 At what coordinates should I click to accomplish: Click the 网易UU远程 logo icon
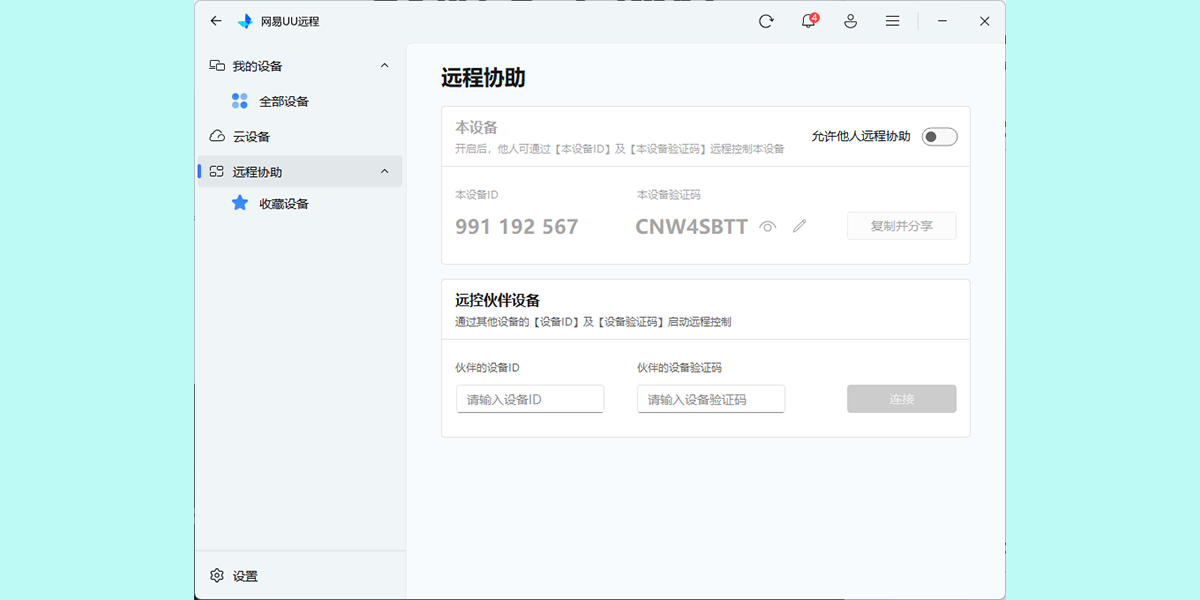coord(243,19)
